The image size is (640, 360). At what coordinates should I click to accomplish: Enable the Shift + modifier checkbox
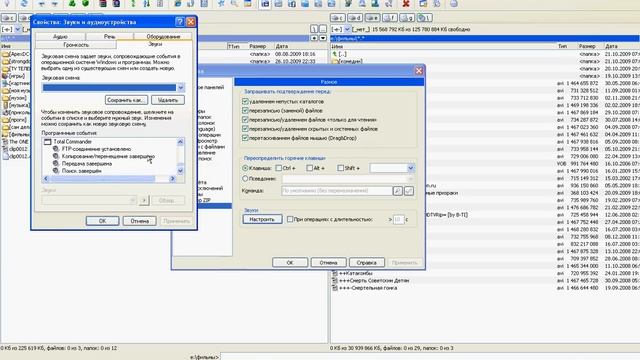pyautogui.click(x=340, y=168)
